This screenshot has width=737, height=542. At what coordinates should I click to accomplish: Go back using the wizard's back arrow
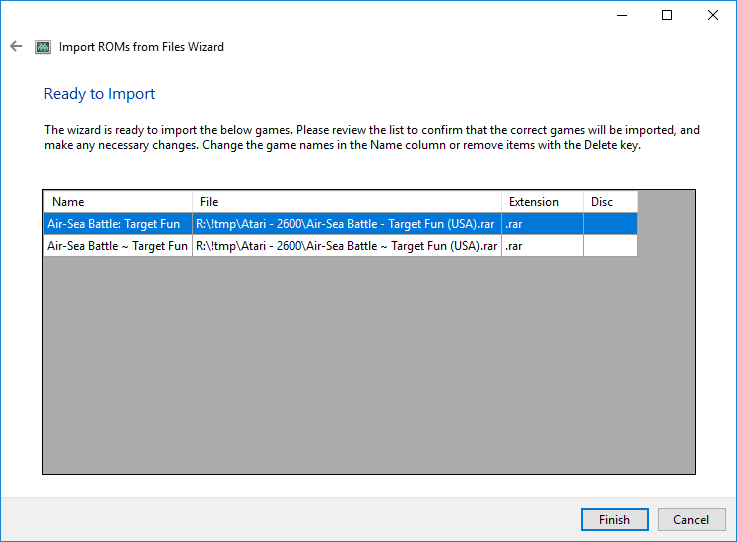16,46
